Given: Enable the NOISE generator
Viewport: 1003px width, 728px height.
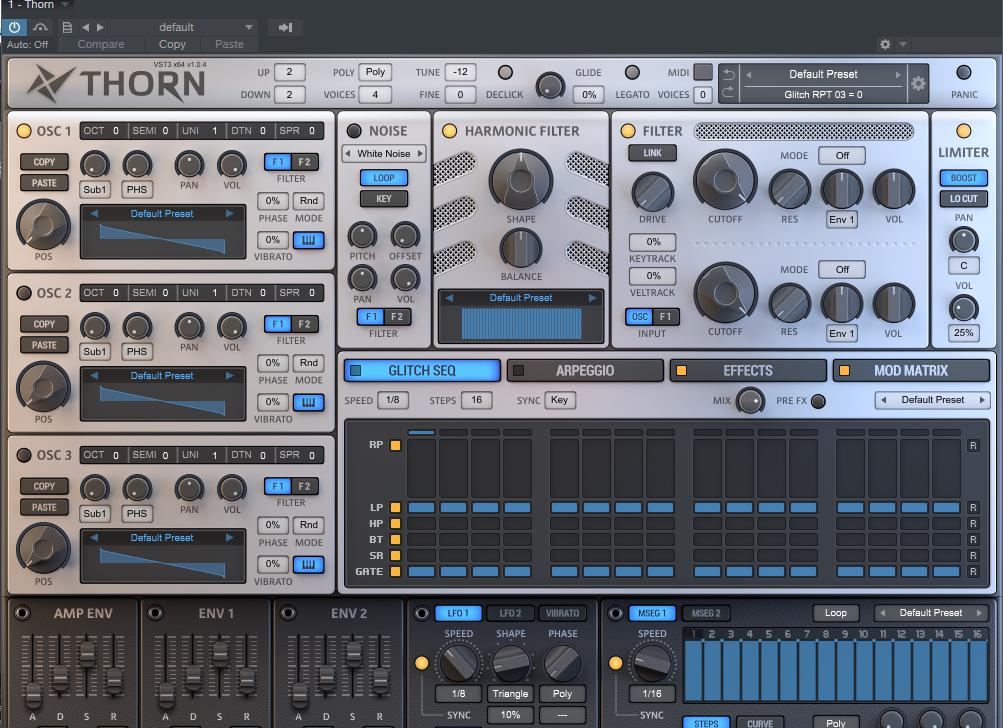Looking at the screenshot, I should click(x=354, y=131).
